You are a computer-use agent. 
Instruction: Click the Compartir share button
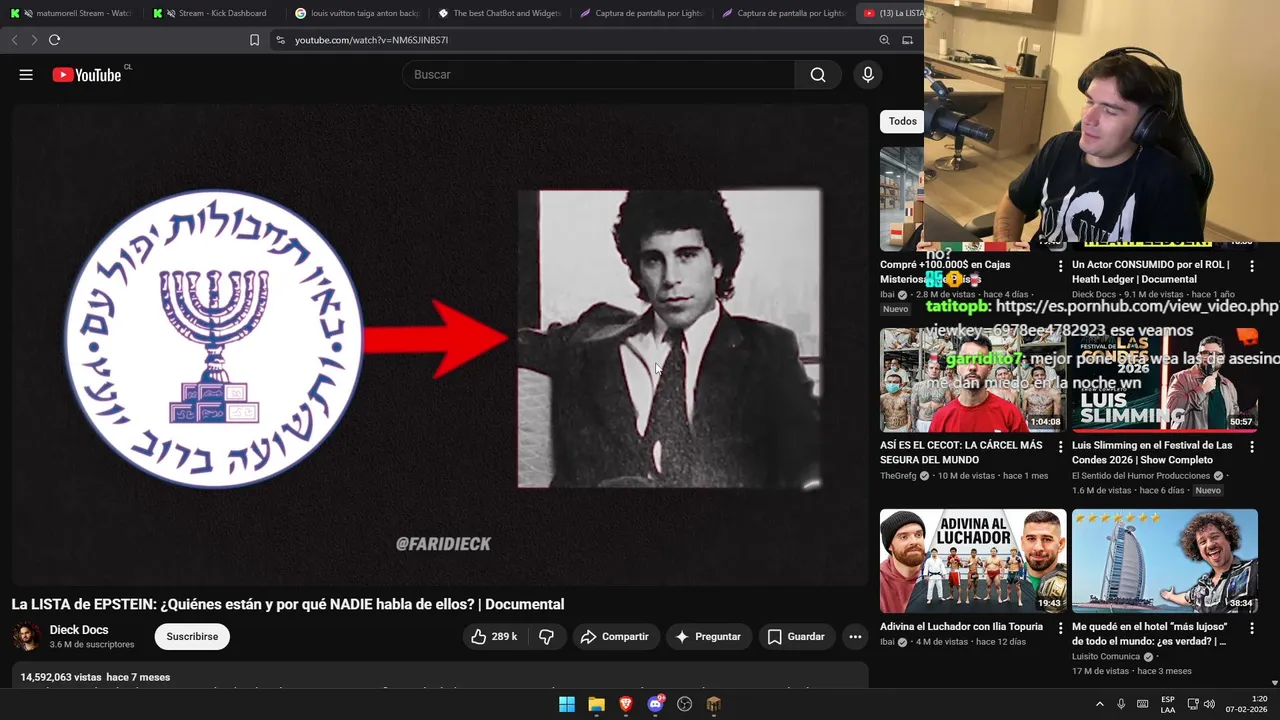[615, 637]
